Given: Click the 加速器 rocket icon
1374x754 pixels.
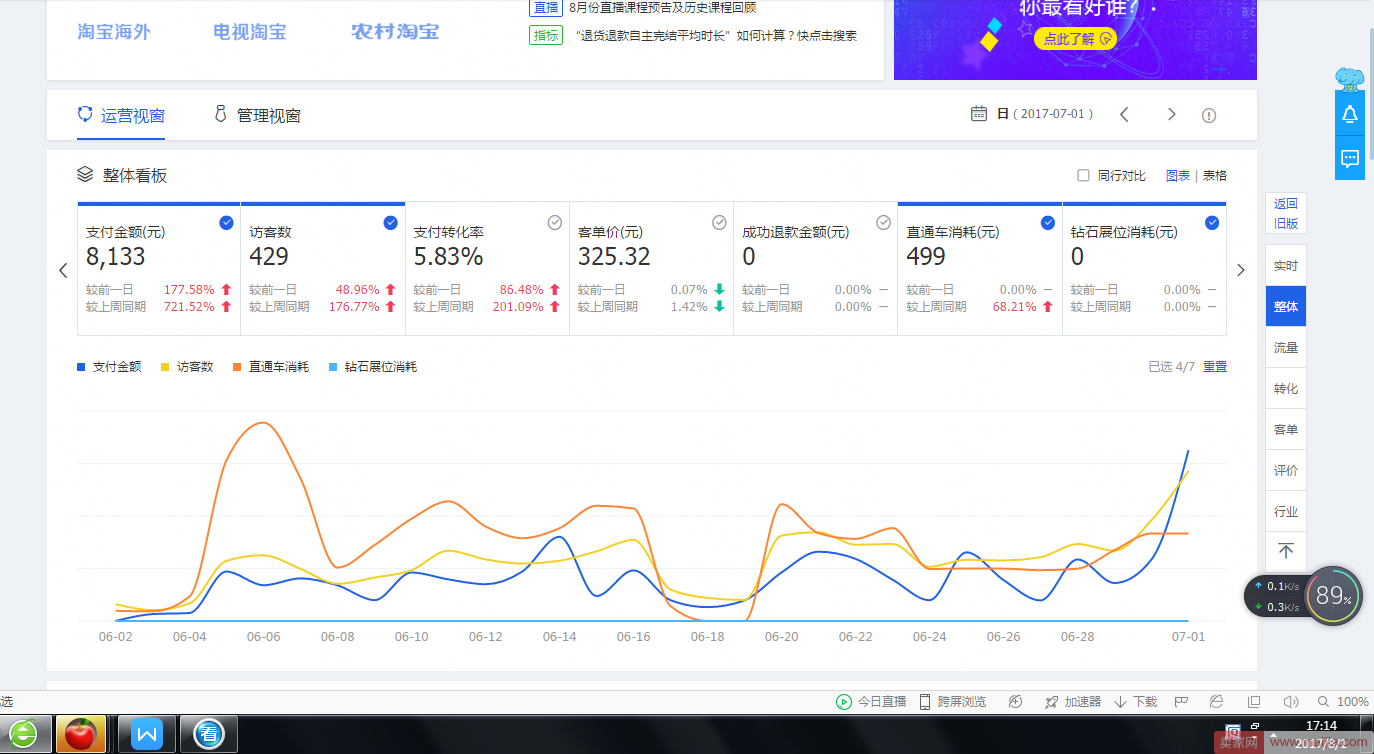Looking at the screenshot, I should [1051, 702].
